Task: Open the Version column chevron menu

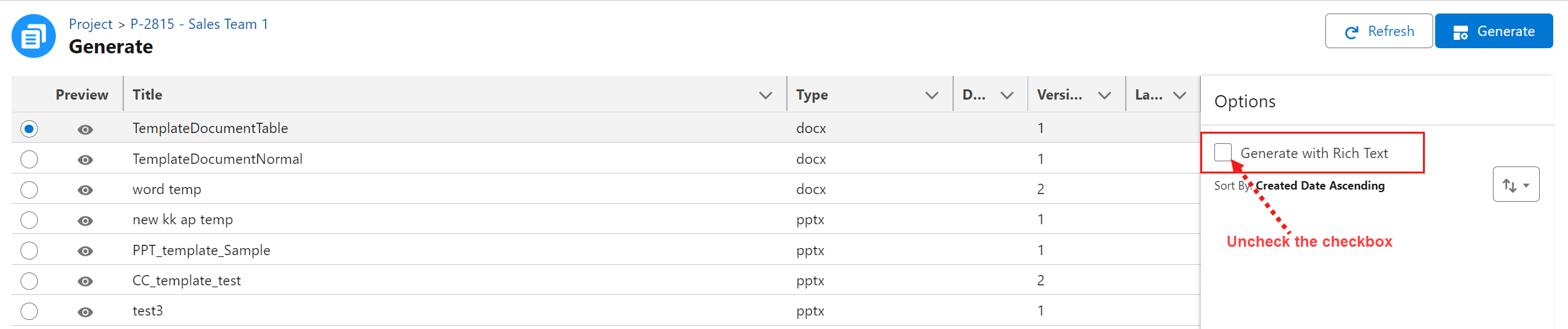Action: tap(1104, 95)
